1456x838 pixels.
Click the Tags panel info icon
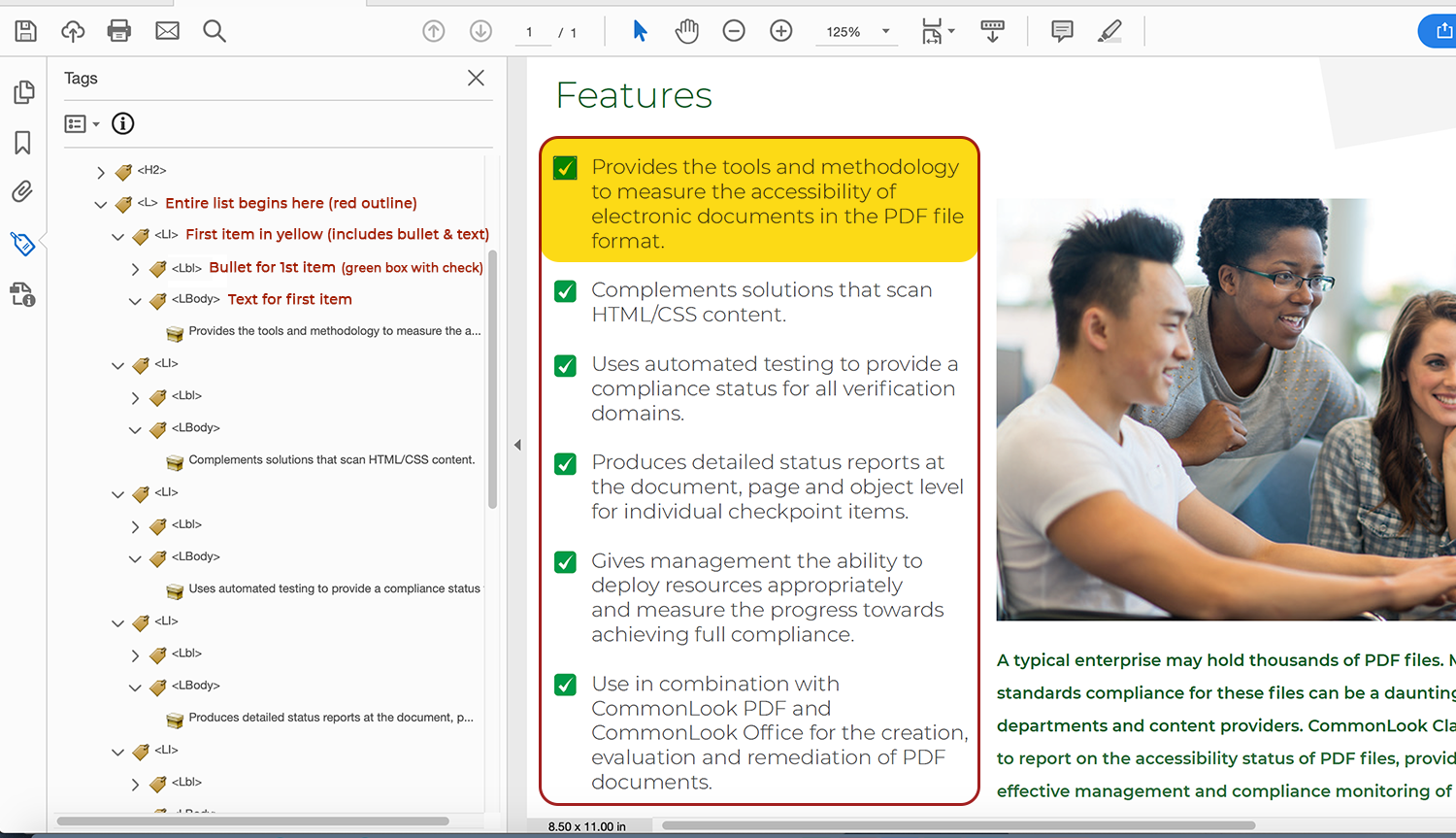click(x=122, y=123)
